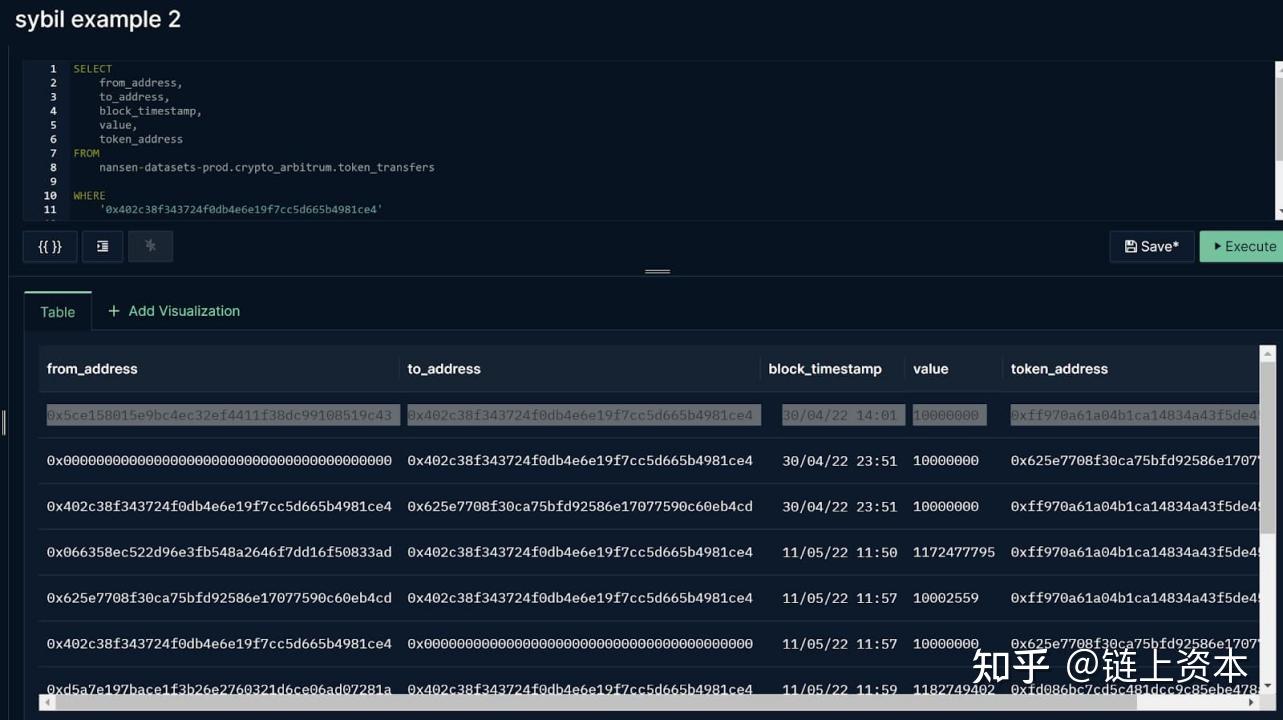Open the query parameters {{ }} editor
This screenshot has width=1283, height=720.
tap(49, 246)
